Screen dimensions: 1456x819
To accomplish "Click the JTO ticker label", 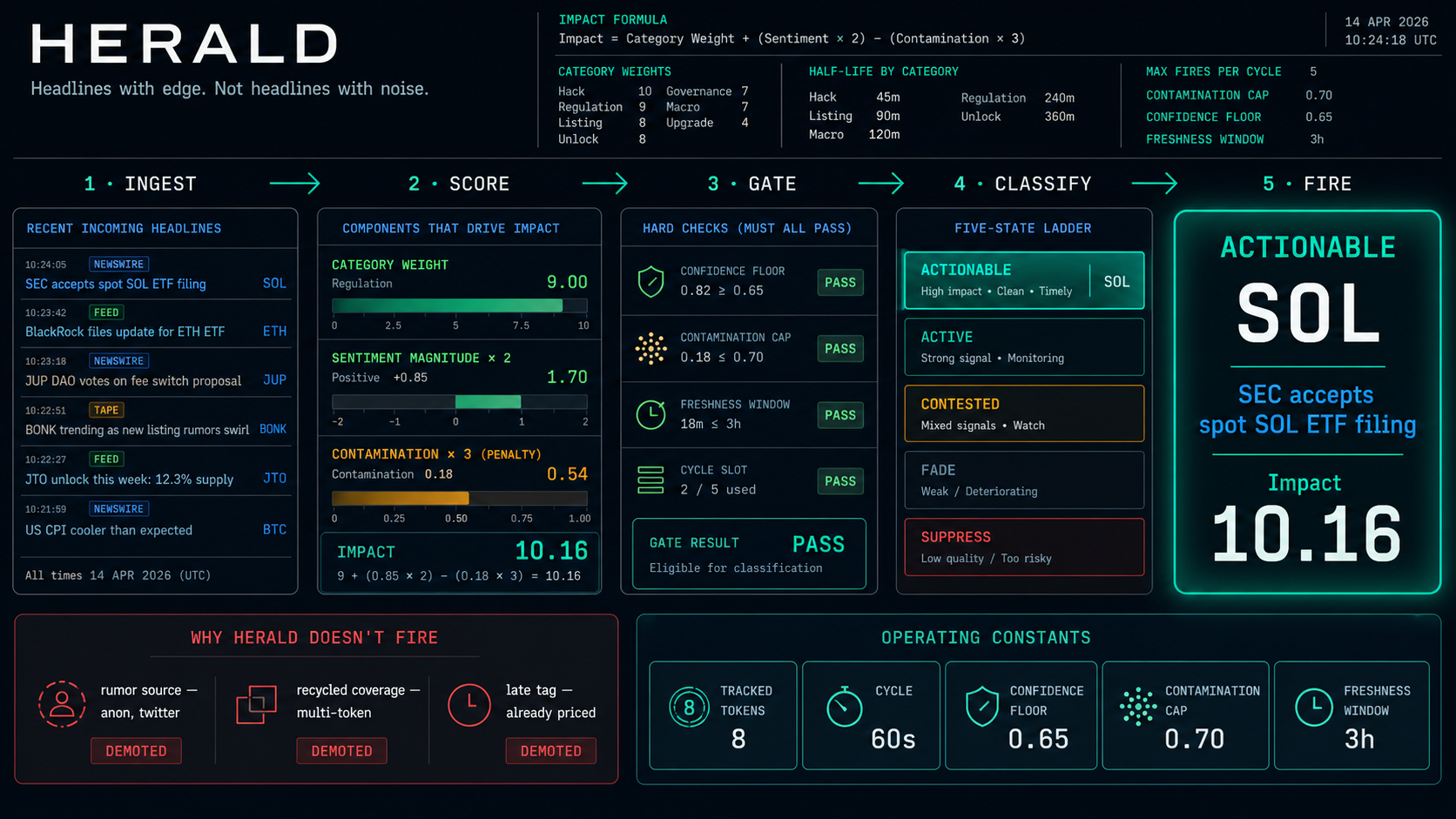I will point(274,478).
